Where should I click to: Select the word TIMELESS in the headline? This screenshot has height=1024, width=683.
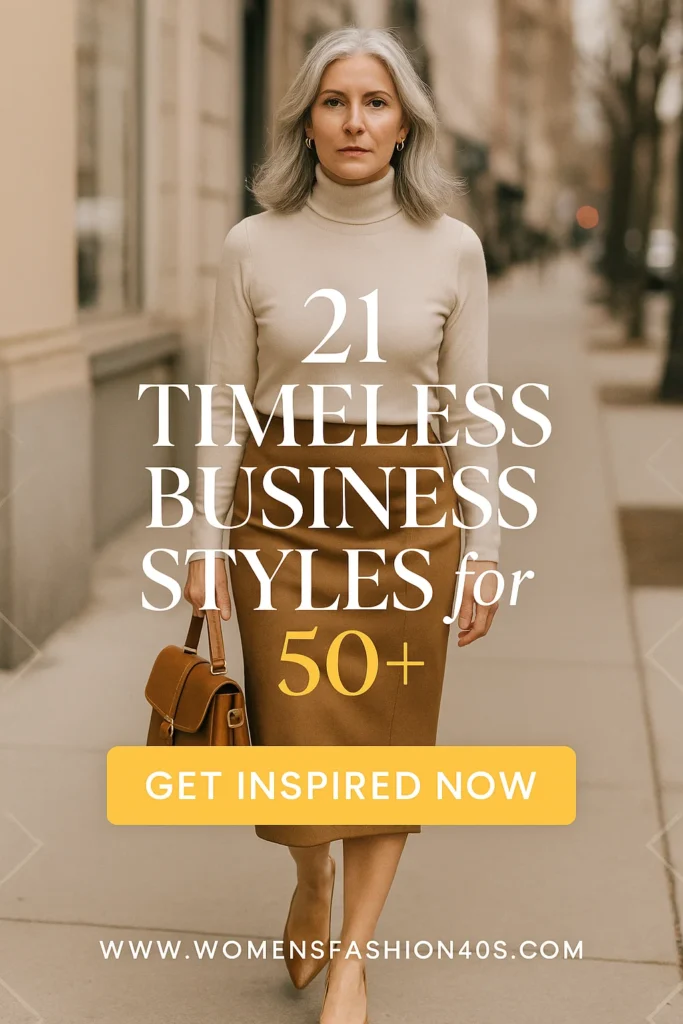click(345, 414)
